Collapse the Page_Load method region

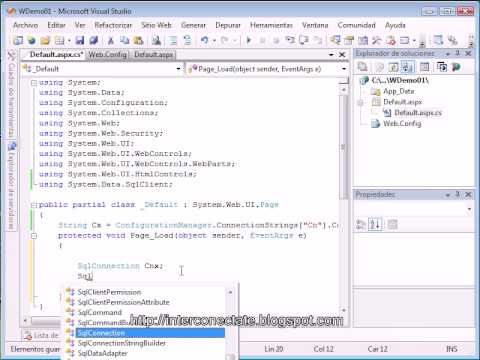click(x=34, y=236)
